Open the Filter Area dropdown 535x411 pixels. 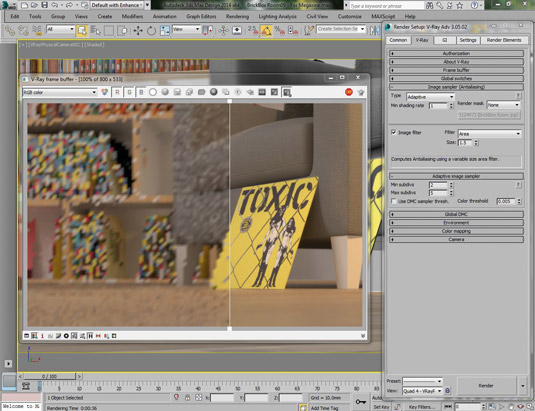(489, 134)
